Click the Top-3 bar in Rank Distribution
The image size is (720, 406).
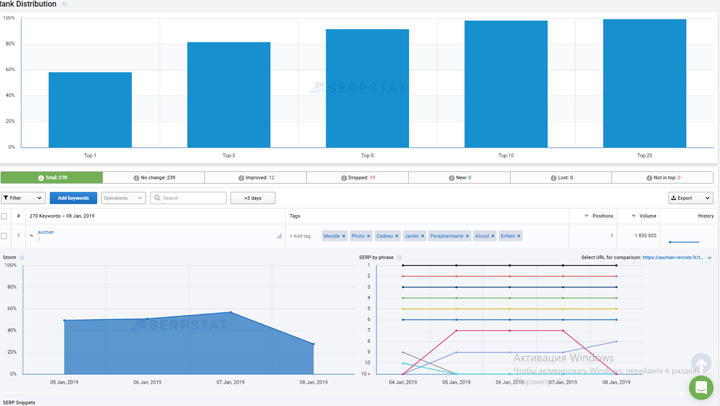tap(229, 95)
